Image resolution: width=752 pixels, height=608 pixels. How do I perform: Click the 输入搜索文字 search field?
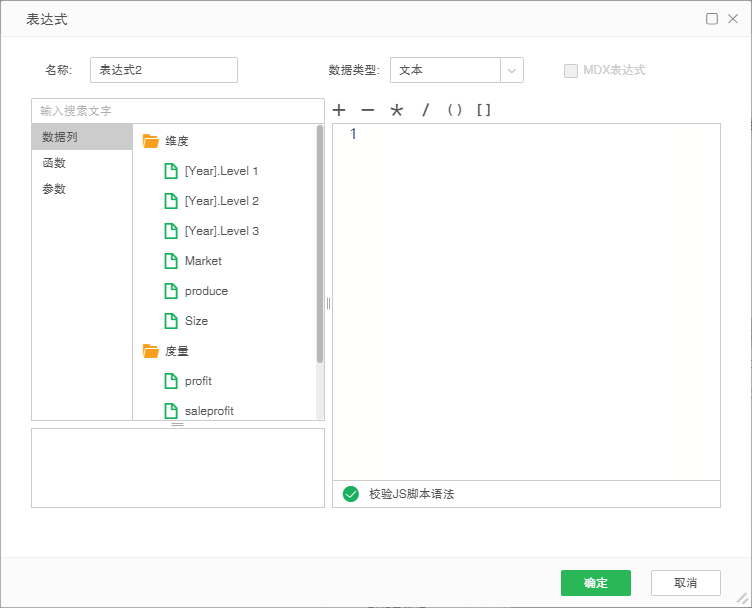coord(178,111)
